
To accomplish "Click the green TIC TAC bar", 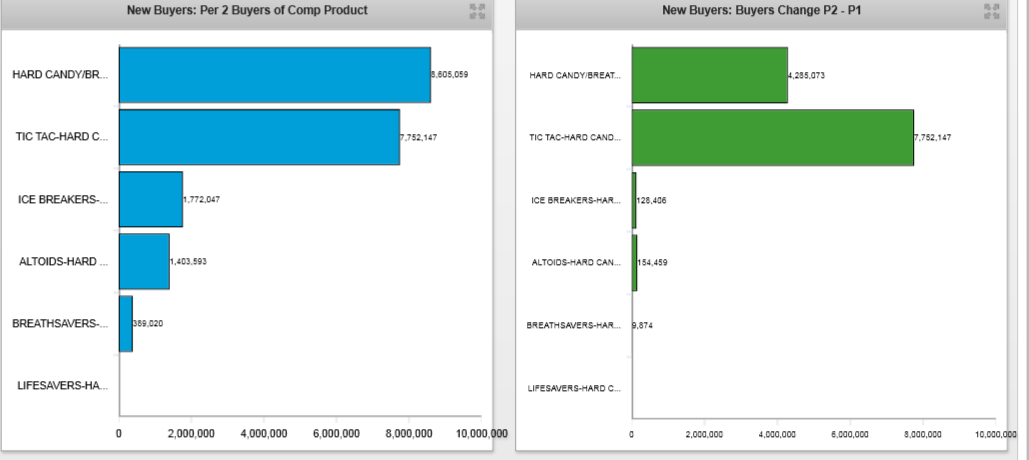I will pos(772,137).
